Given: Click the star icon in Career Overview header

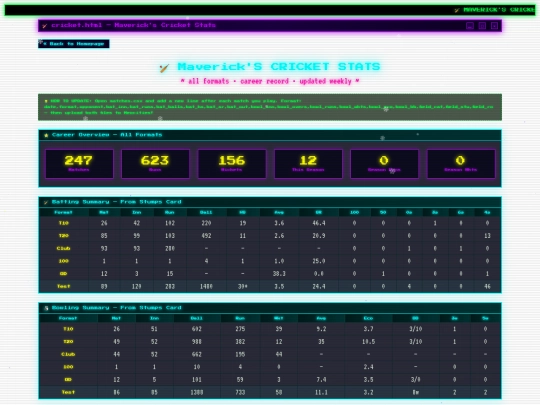Looking at the screenshot, I should point(46,135).
